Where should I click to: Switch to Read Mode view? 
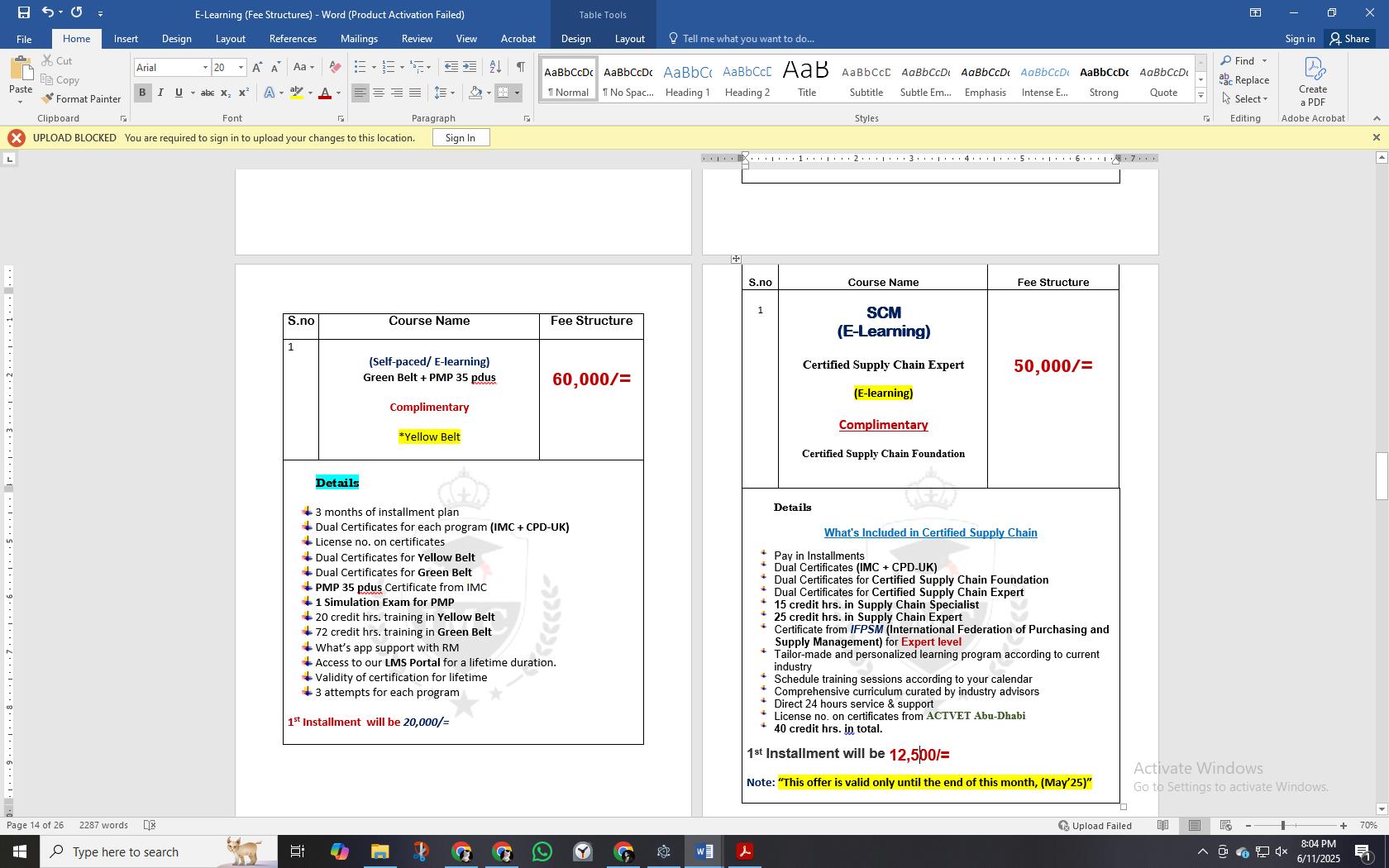[1162, 825]
